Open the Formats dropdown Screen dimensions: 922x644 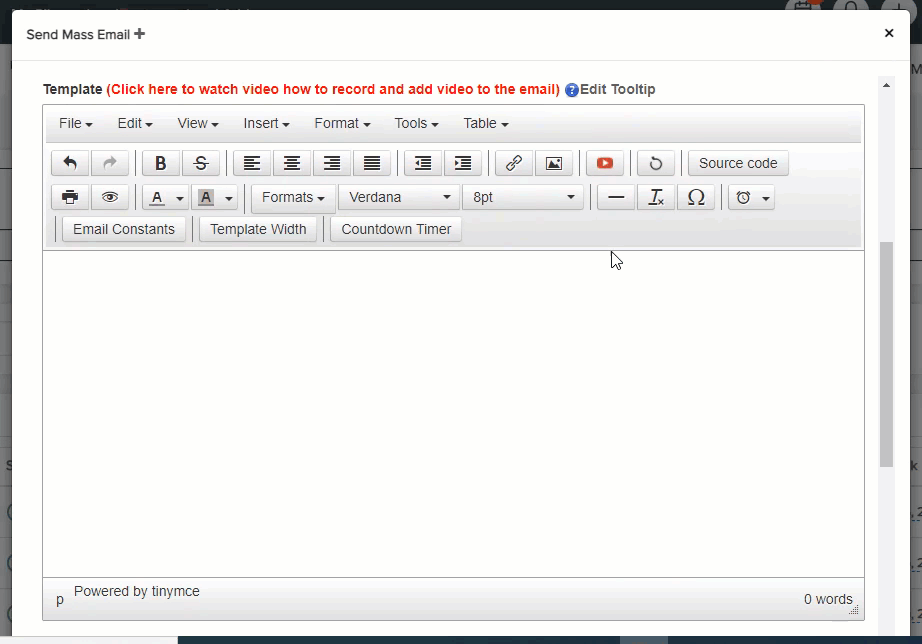tap(293, 198)
